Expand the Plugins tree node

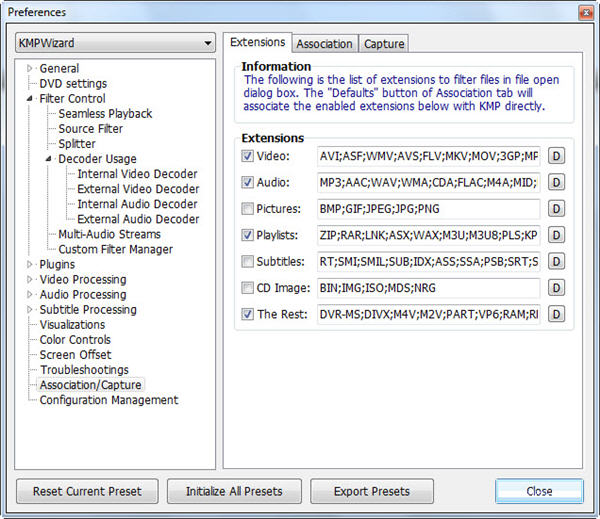click(31, 264)
